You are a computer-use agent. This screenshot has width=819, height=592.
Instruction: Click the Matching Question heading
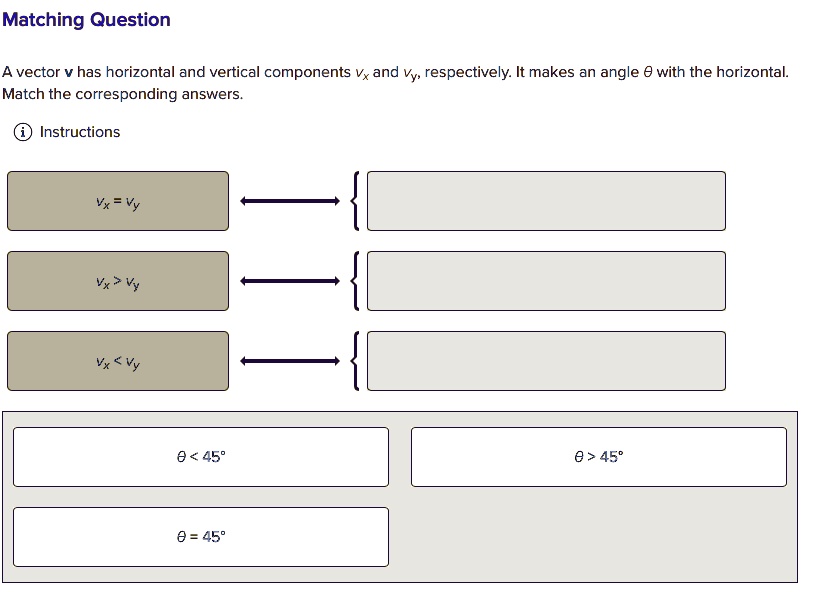[x=87, y=20]
